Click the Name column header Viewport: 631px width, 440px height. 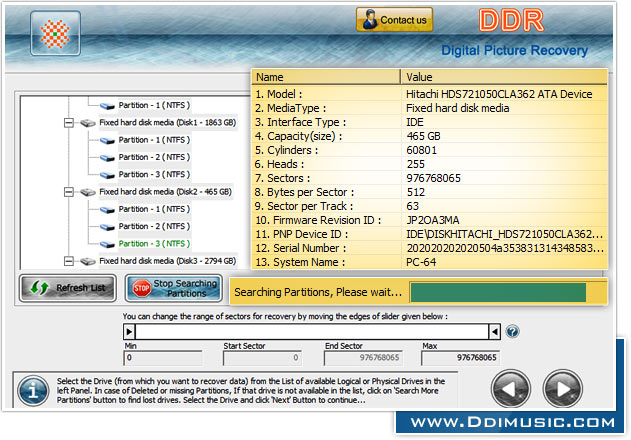[x=326, y=77]
